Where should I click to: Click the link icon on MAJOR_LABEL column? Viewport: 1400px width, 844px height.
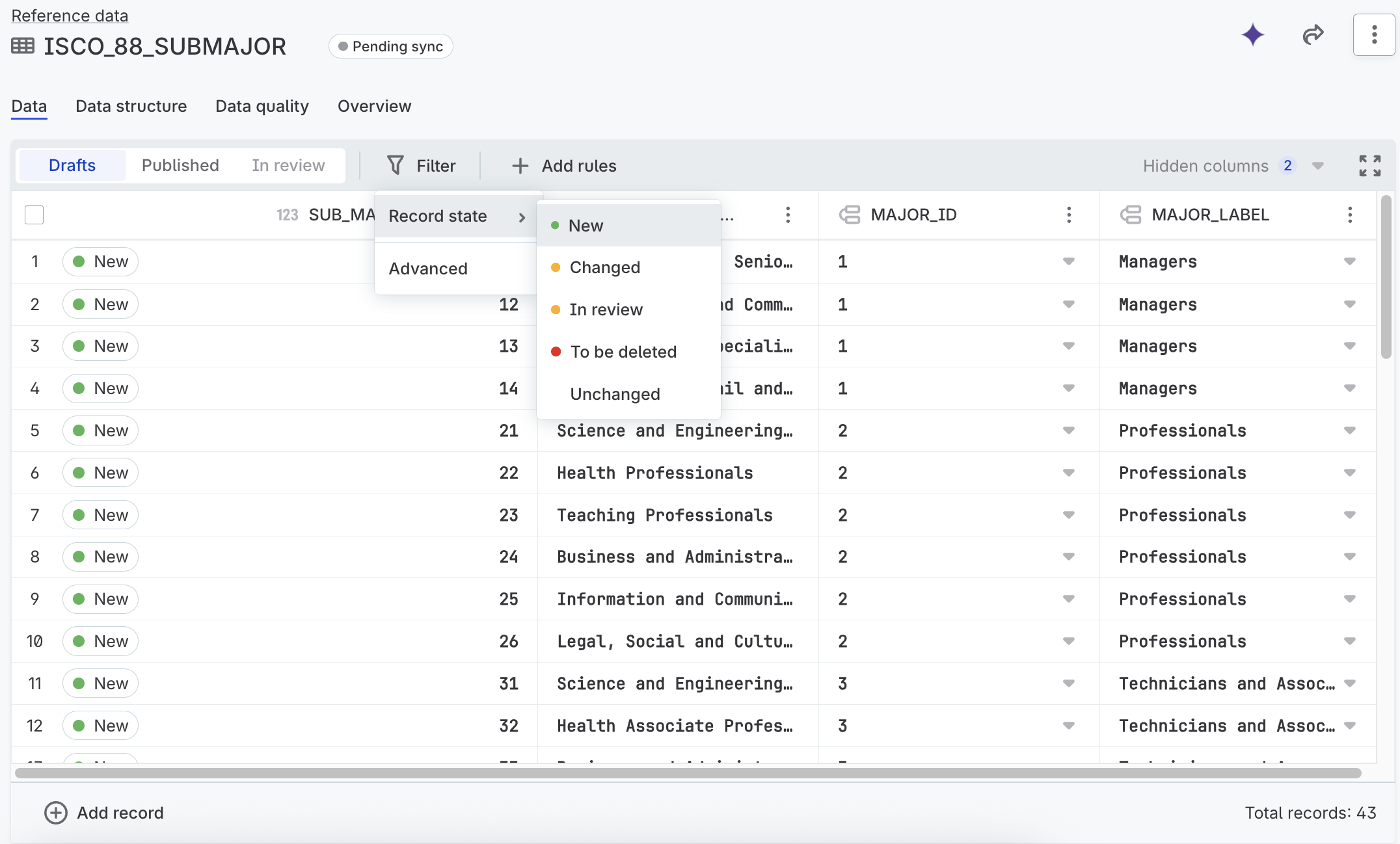click(x=1131, y=215)
